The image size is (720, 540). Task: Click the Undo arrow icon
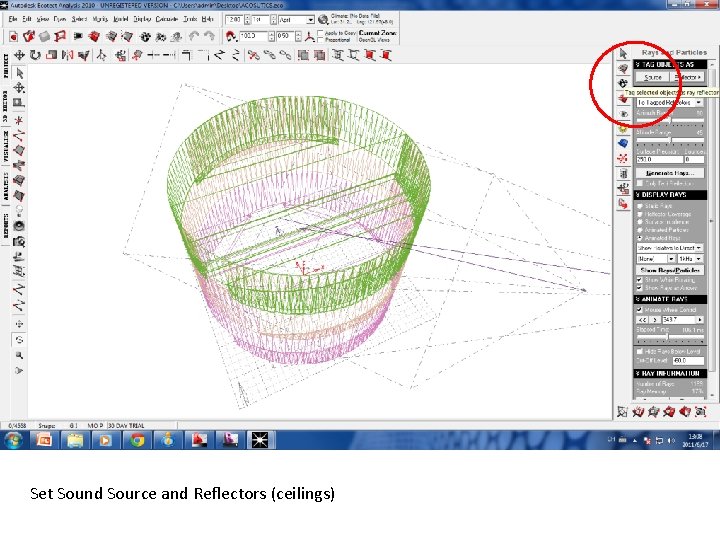click(194, 36)
